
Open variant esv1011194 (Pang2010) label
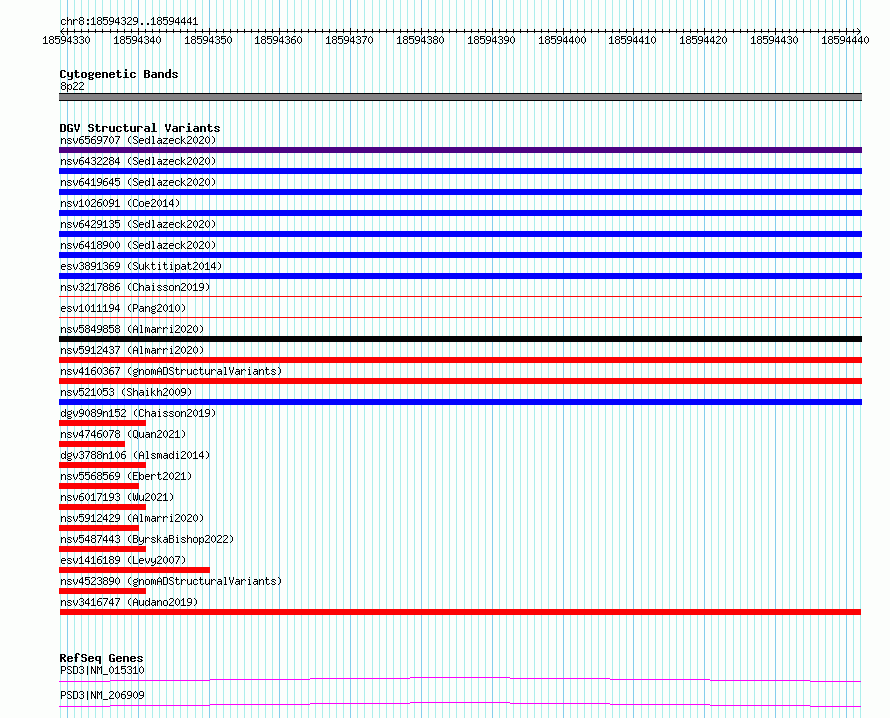pos(123,308)
